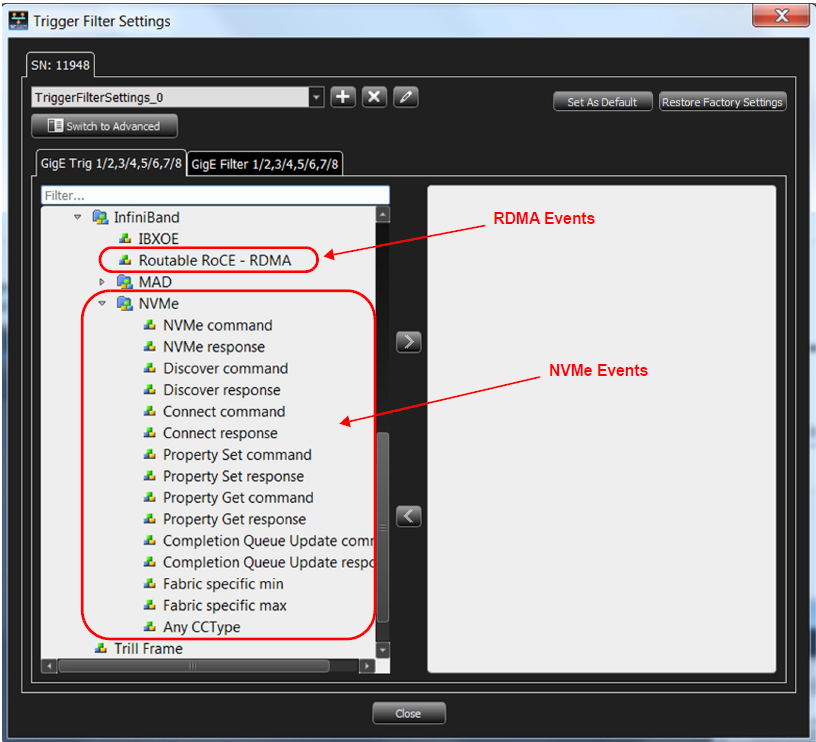The width and height of the screenshot is (816, 742).
Task: Expand the MAD folder node
Action: 102,282
